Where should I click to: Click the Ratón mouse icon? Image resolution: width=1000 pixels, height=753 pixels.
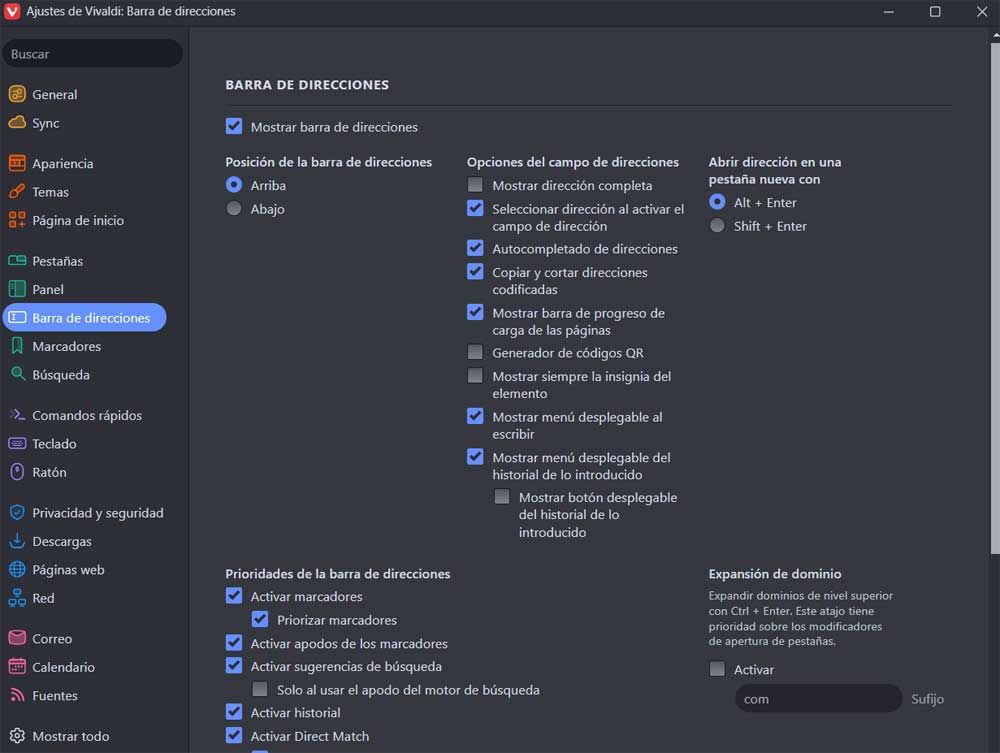[17, 472]
